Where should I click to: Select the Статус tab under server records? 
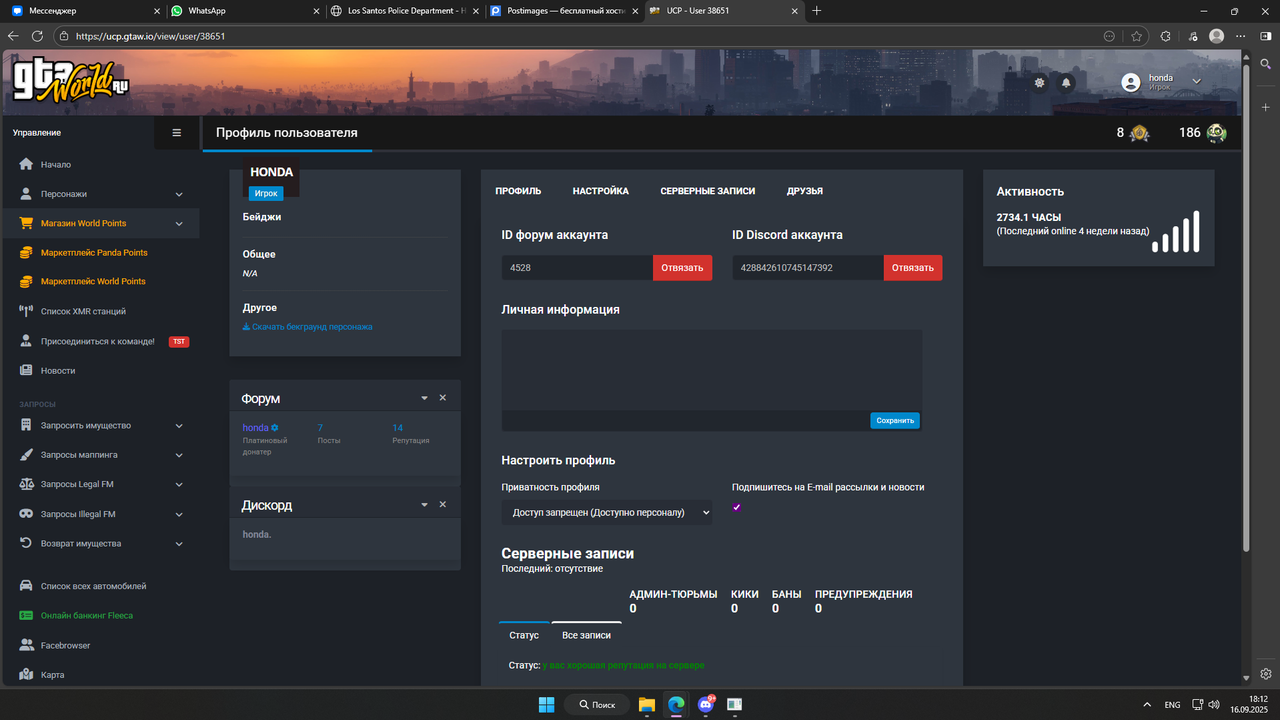click(x=524, y=635)
